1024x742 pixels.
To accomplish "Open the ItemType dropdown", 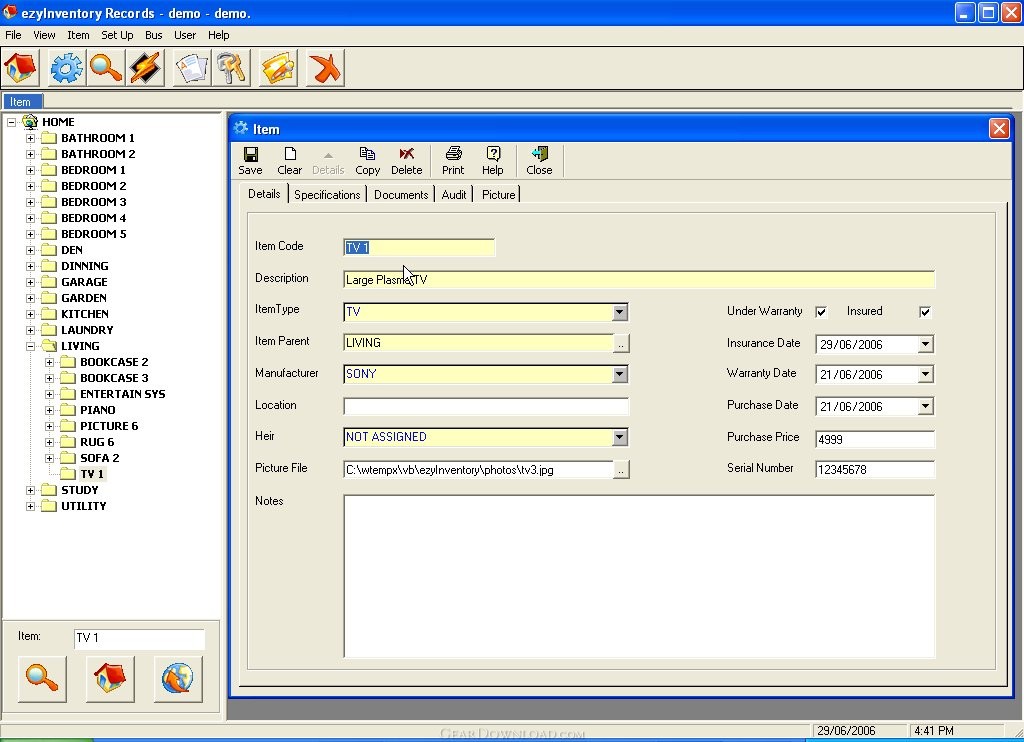I will click(x=620, y=312).
